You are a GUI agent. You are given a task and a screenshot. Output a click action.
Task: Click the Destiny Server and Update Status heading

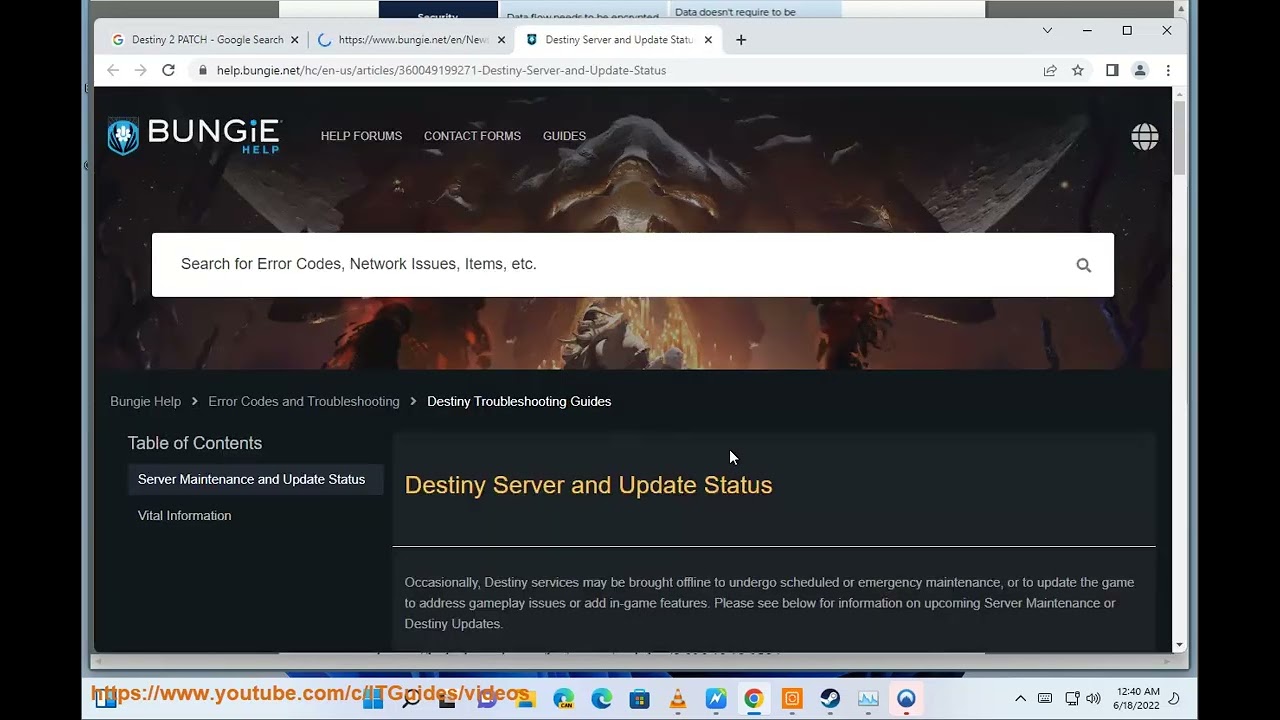[x=588, y=485]
